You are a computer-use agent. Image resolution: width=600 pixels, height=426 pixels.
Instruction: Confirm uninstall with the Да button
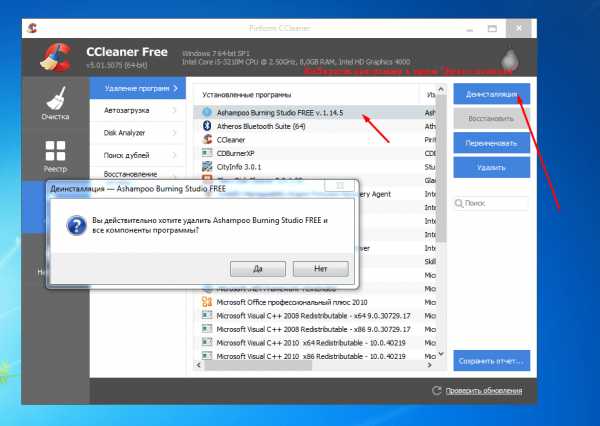click(257, 269)
